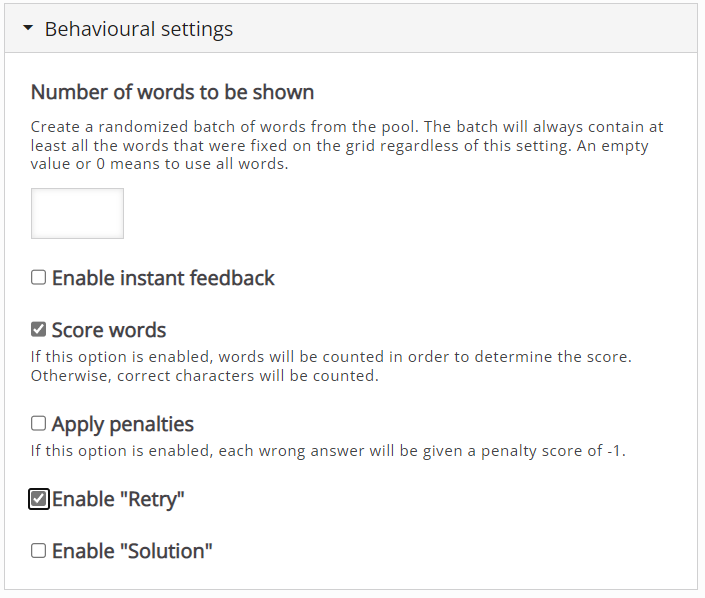Uncheck the Score words checkbox

point(38,330)
